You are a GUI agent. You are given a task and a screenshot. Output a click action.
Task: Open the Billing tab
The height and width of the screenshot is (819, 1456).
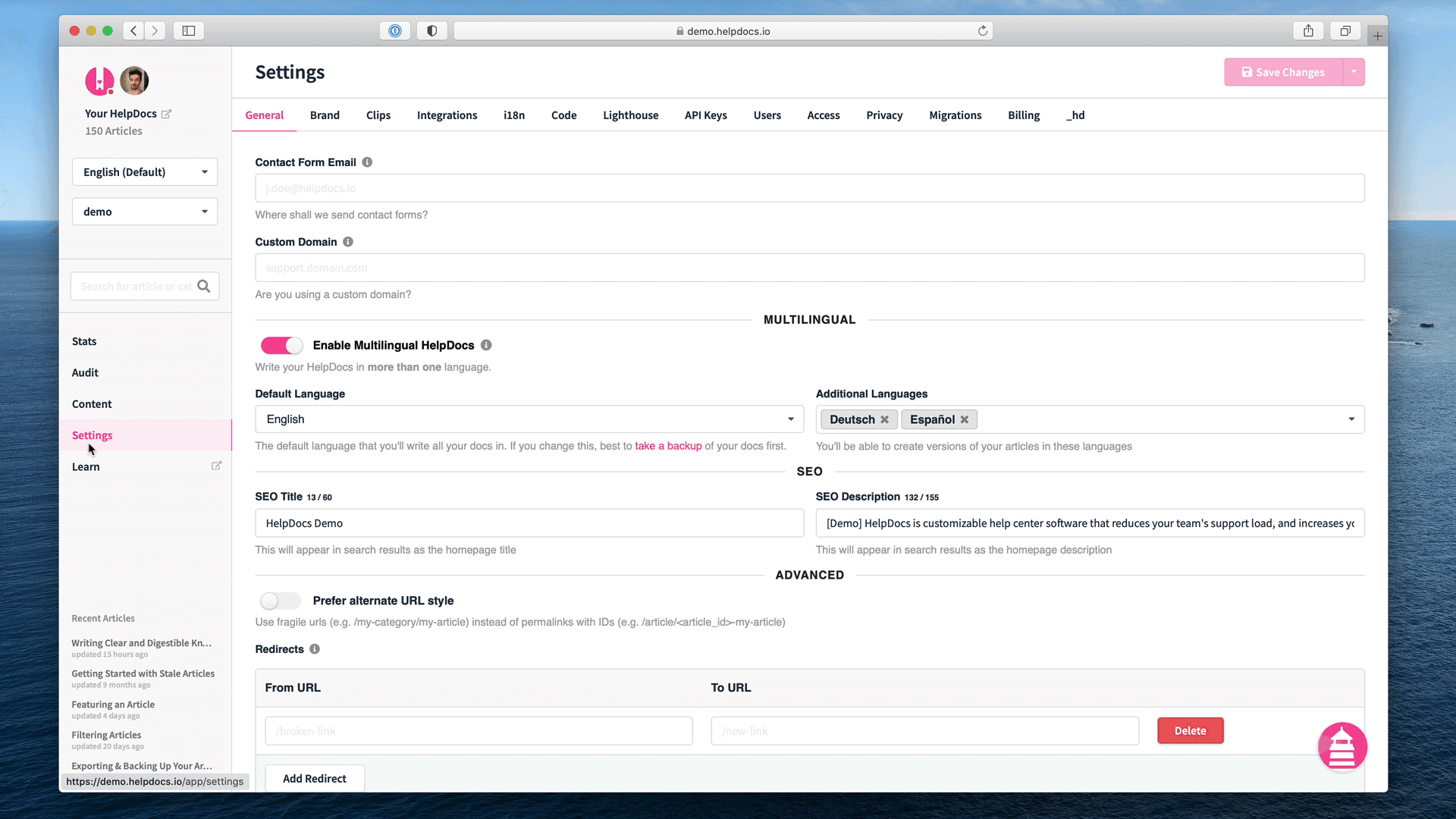click(x=1023, y=115)
